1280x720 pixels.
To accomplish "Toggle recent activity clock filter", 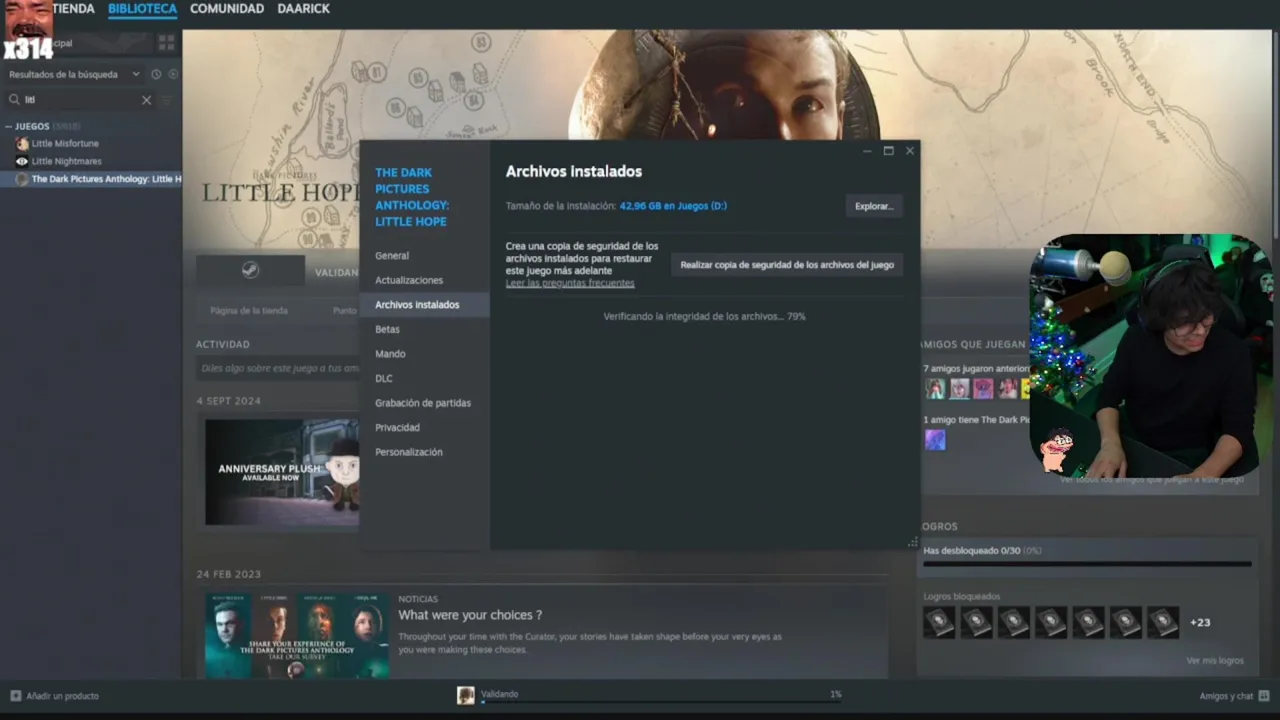I will (156, 74).
